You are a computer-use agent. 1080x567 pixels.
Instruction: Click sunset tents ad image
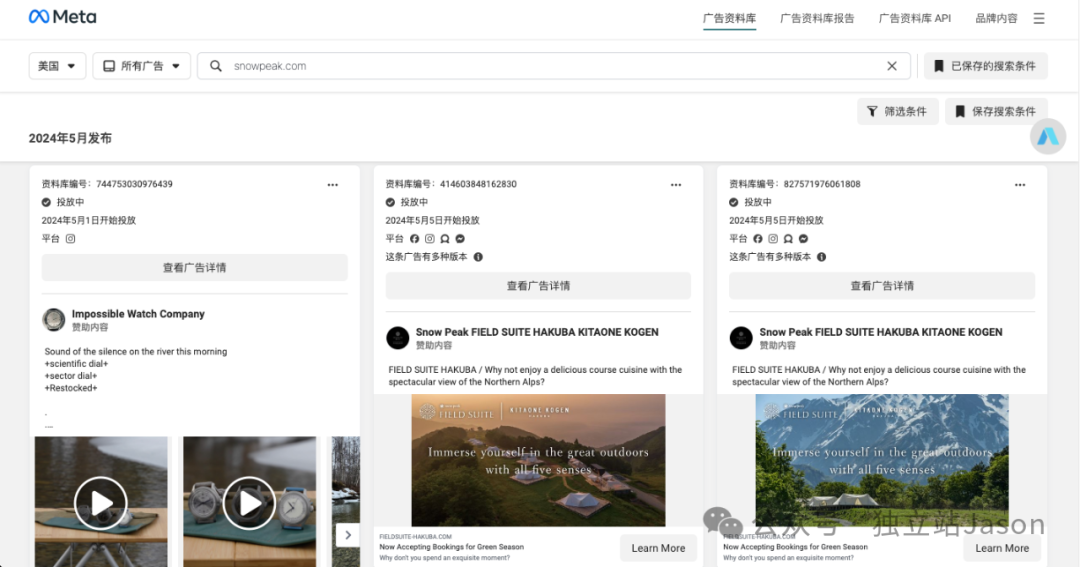point(538,460)
